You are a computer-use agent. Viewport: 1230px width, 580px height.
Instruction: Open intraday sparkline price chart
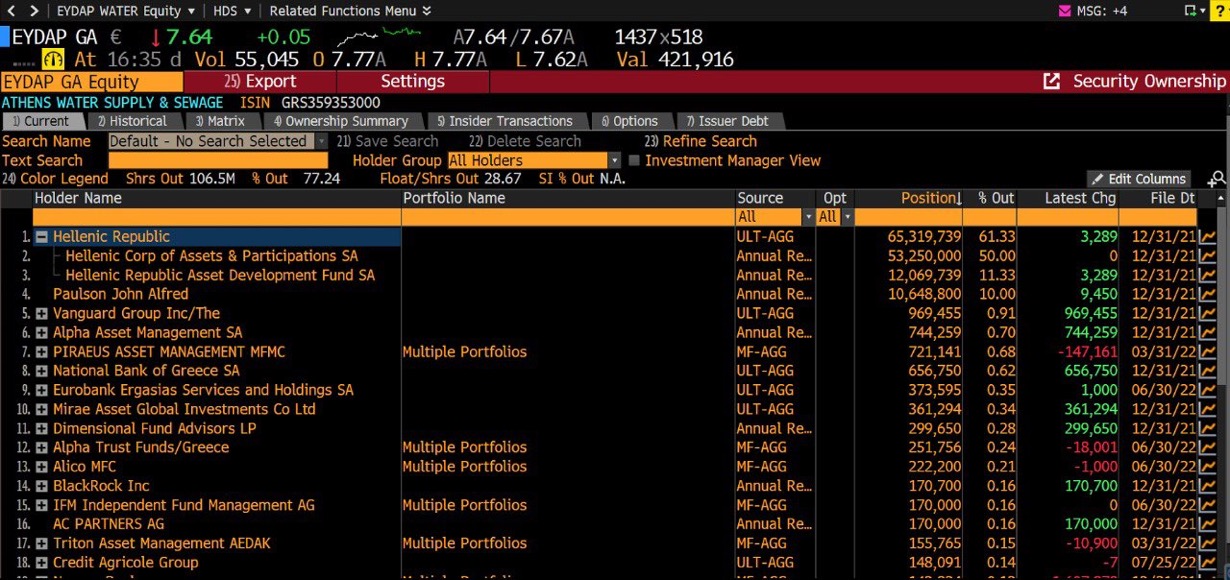click(x=378, y=37)
